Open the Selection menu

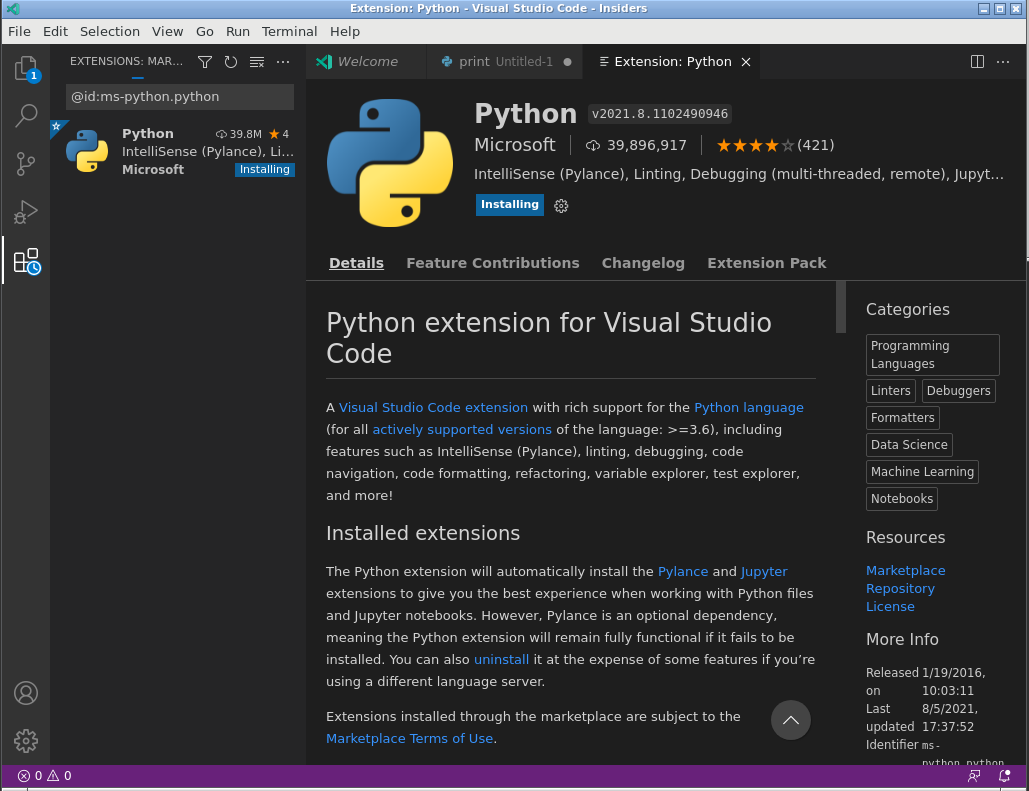(110, 32)
